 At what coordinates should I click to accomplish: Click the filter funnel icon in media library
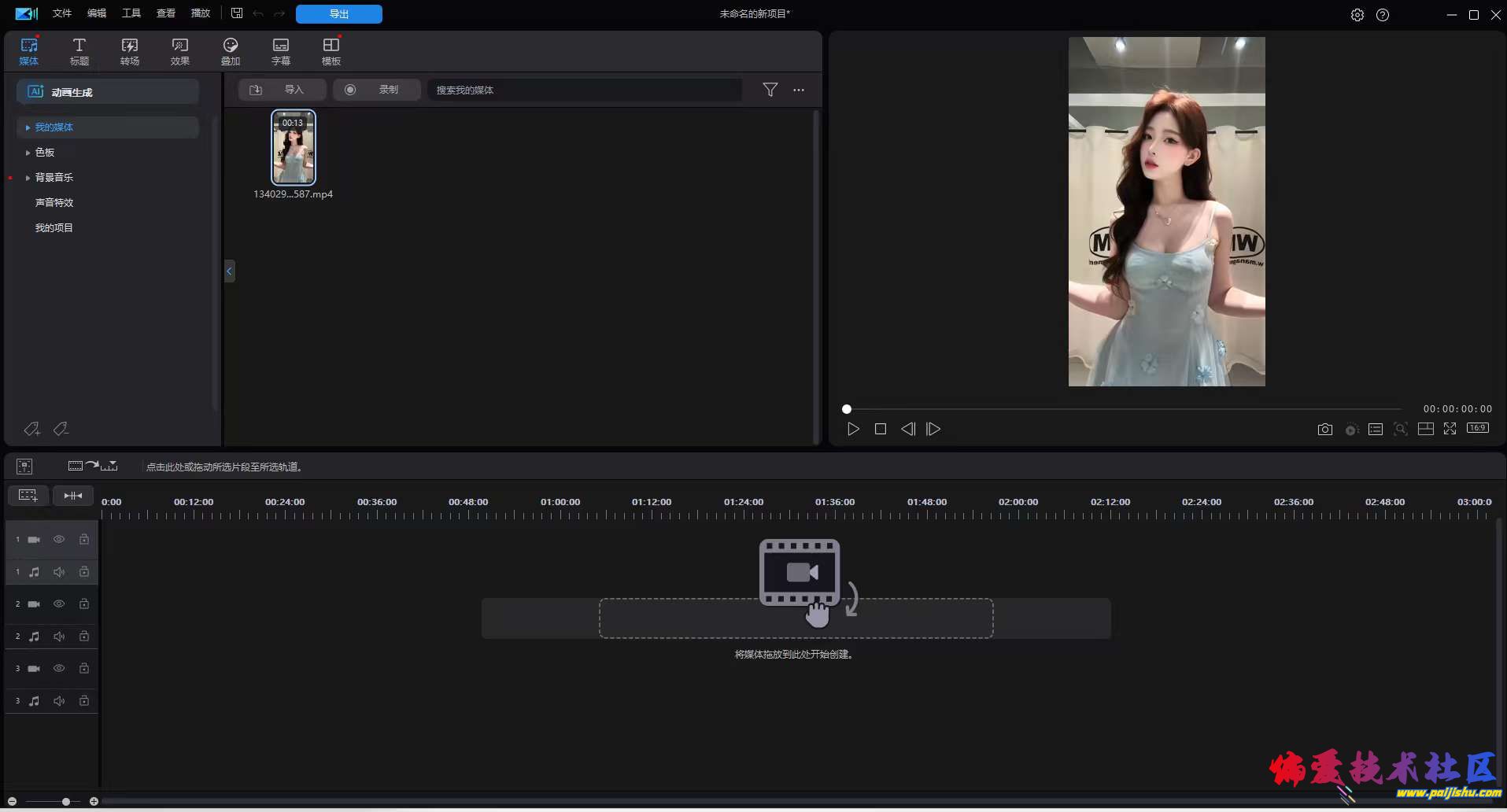(x=770, y=90)
